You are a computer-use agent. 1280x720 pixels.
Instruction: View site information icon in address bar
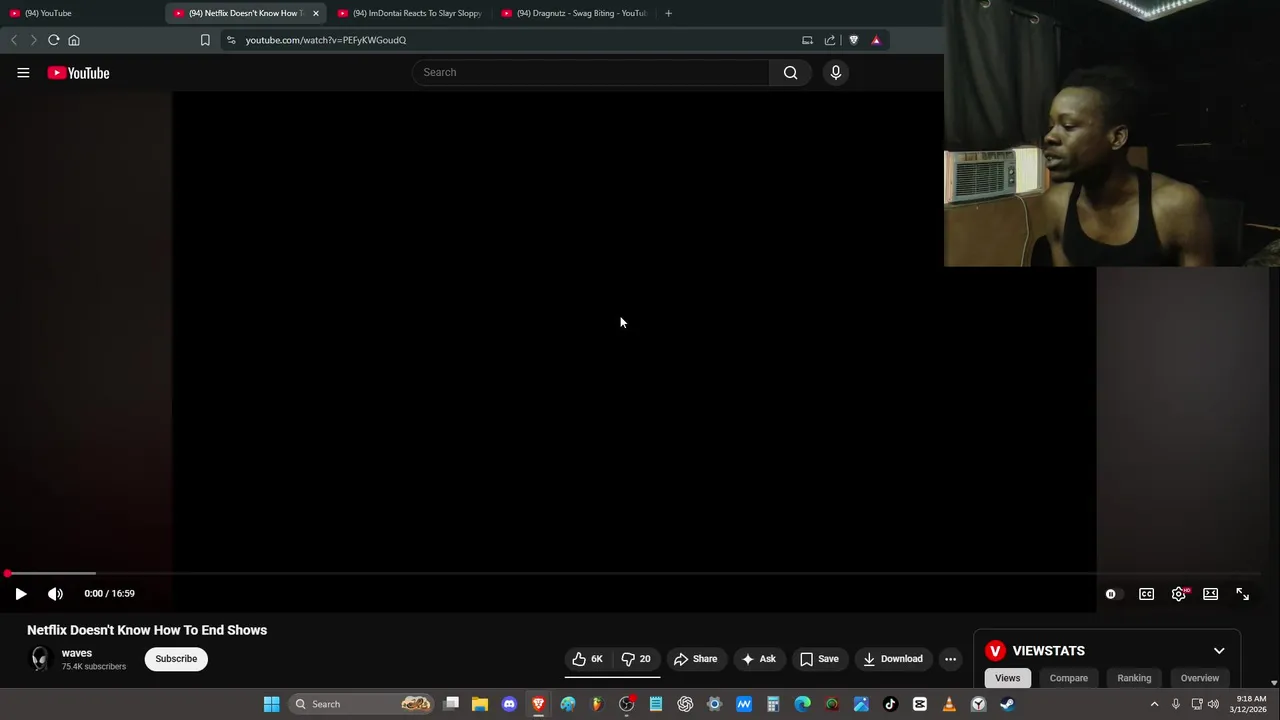click(x=231, y=40)
